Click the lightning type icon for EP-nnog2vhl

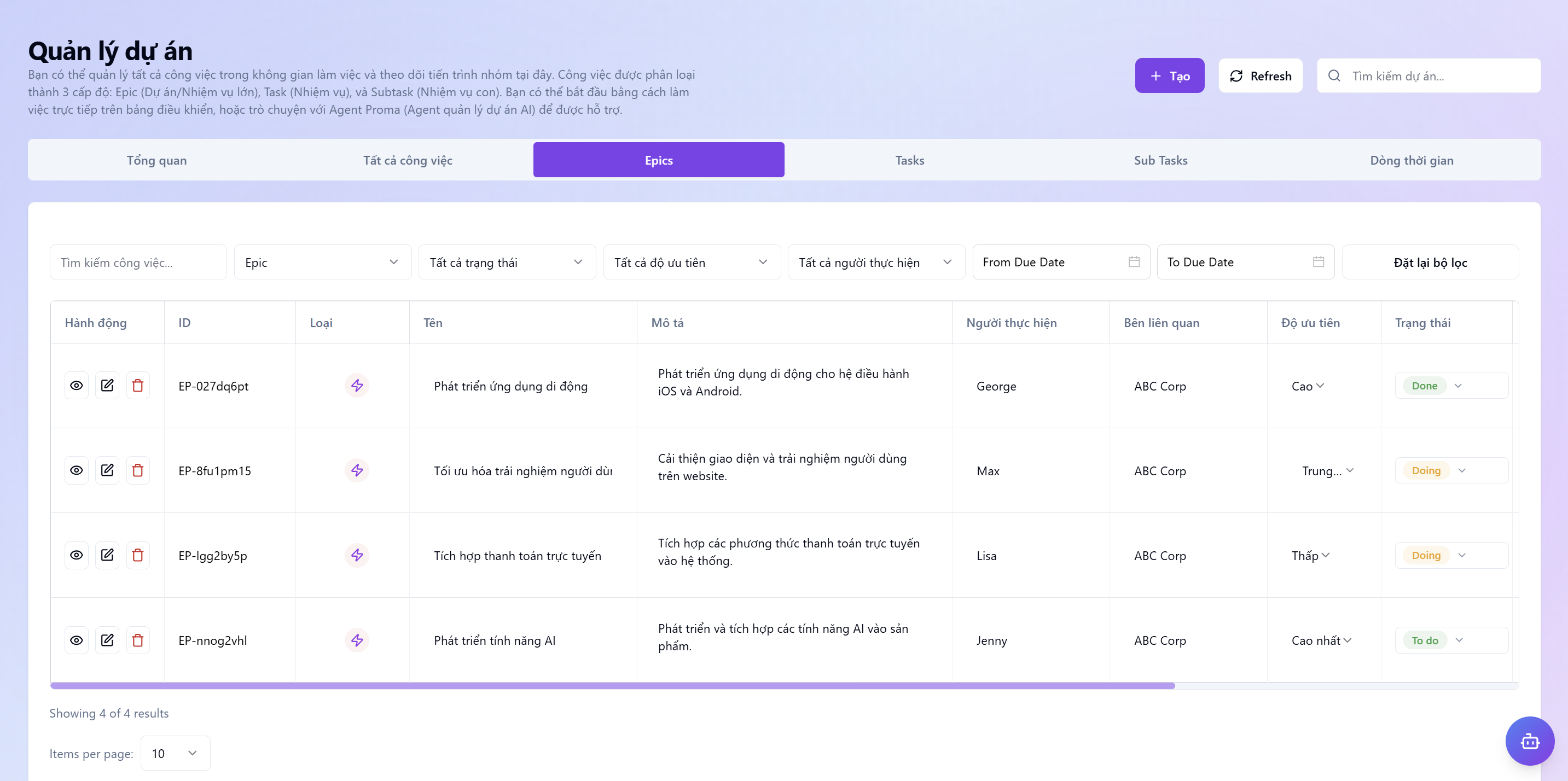click(x=357, y=640)
